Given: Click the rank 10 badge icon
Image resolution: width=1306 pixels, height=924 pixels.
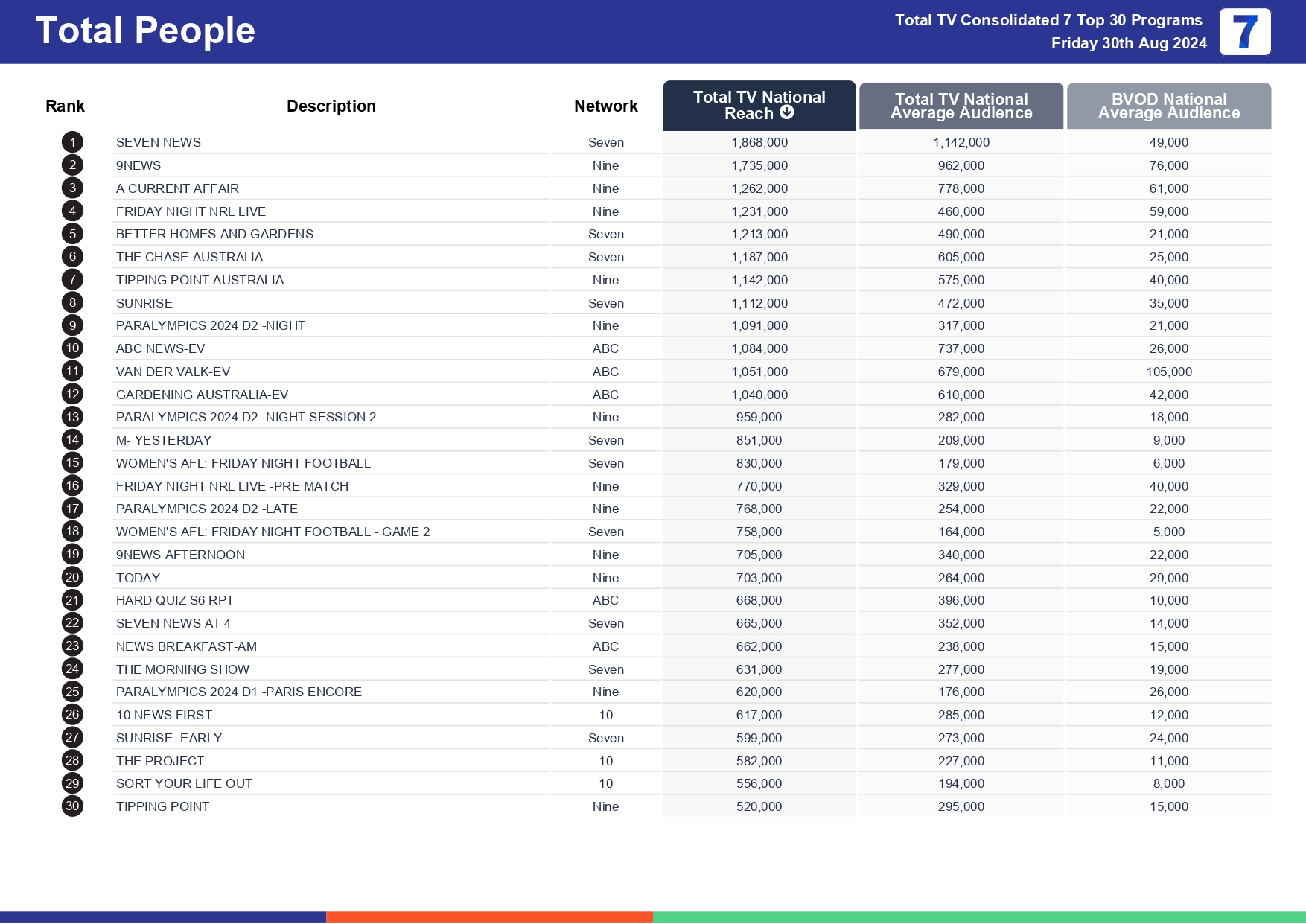Looking at the screenshot, I should [x=71, y=348].
